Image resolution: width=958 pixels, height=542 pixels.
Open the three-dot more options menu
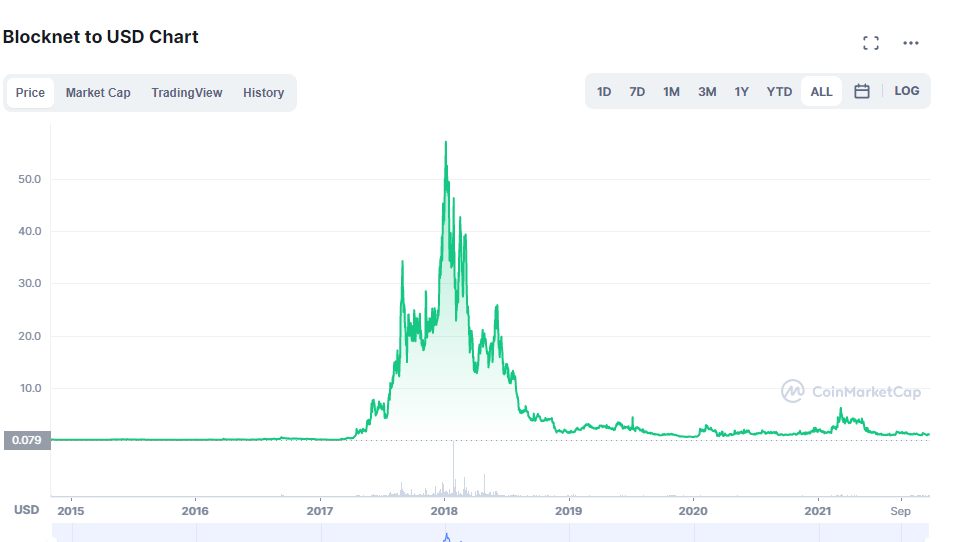(911, 43)
